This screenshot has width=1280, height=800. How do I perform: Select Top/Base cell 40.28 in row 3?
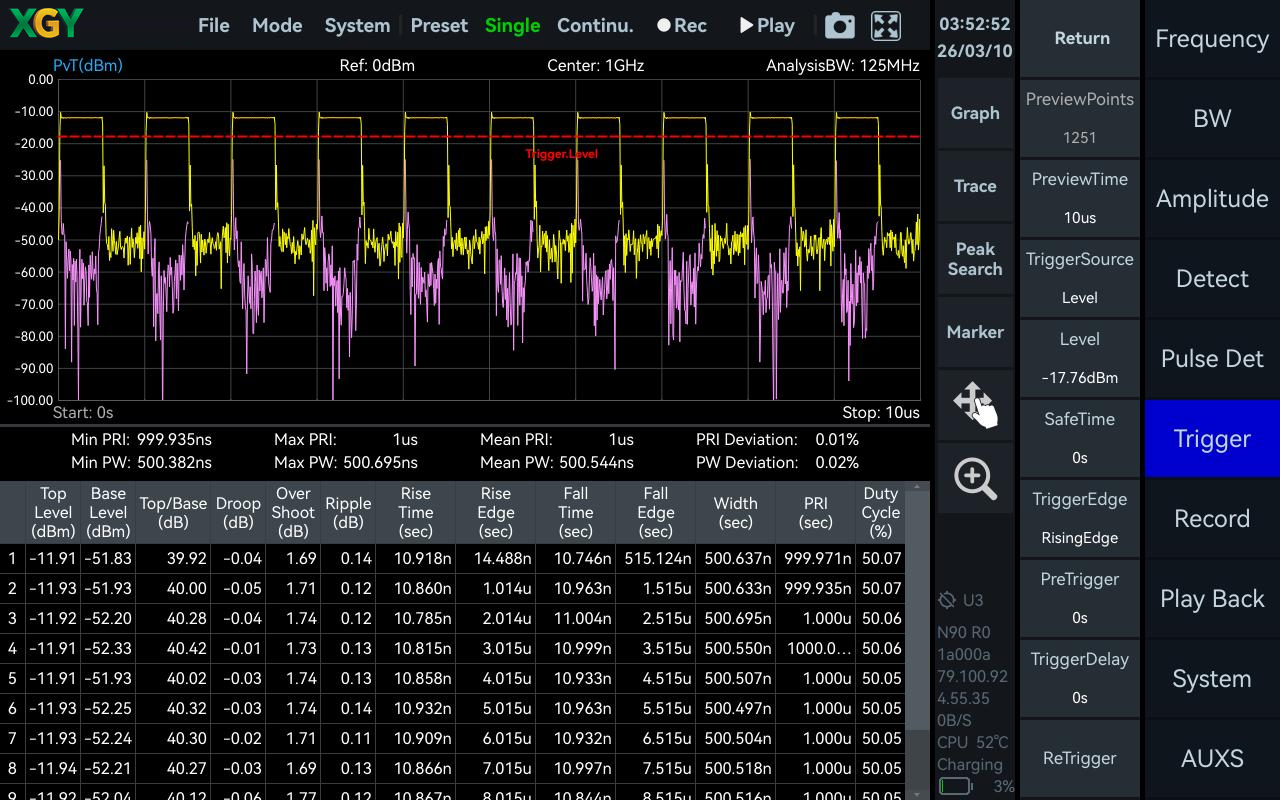point(173,619)
